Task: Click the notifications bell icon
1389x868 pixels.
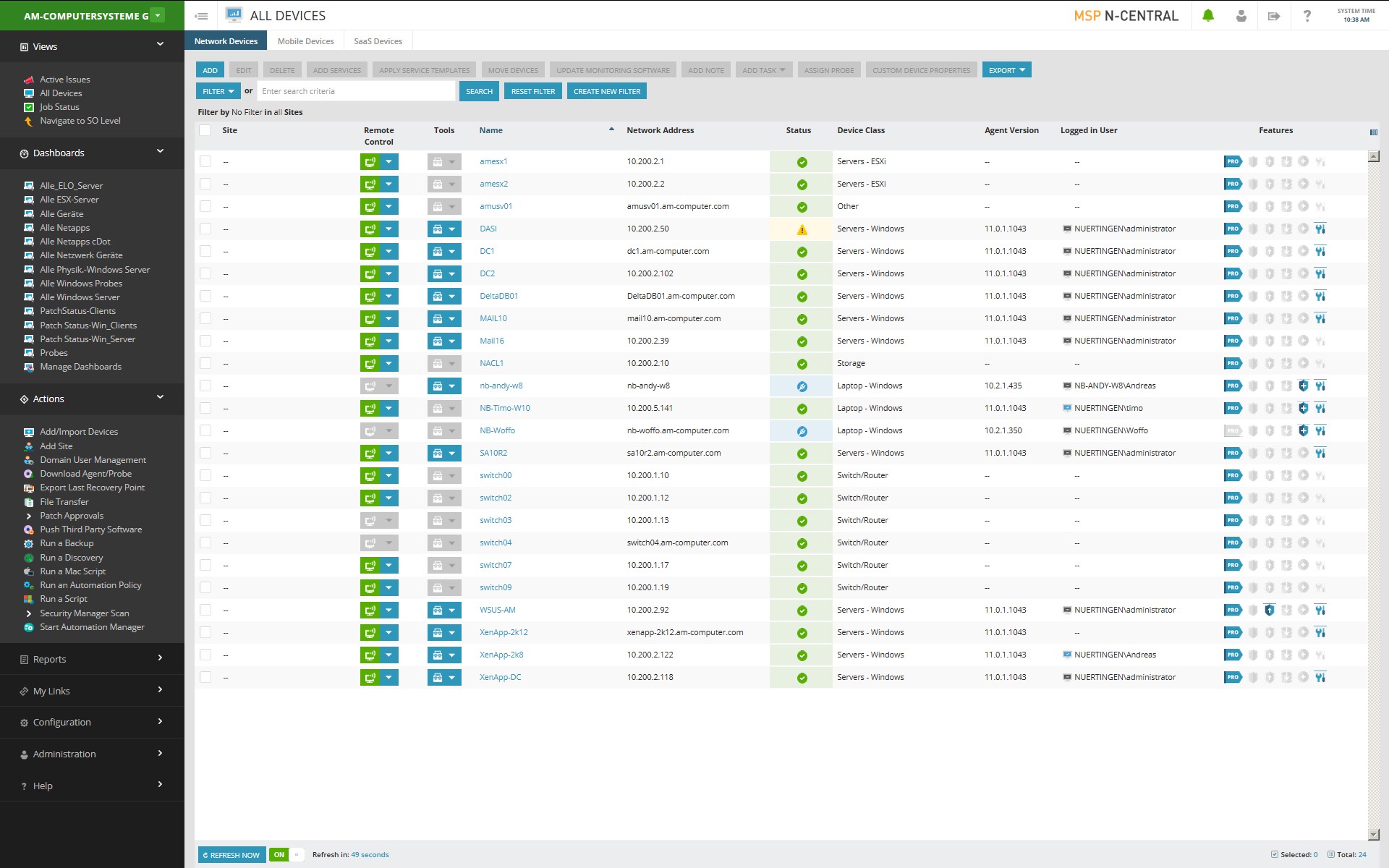Action: click(x=1208, y=15)
